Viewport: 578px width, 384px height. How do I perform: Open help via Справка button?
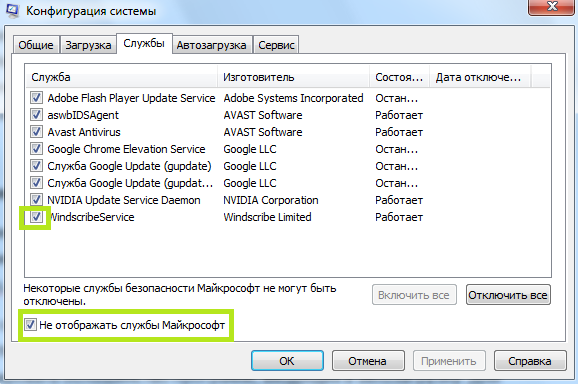pos(530,361)
